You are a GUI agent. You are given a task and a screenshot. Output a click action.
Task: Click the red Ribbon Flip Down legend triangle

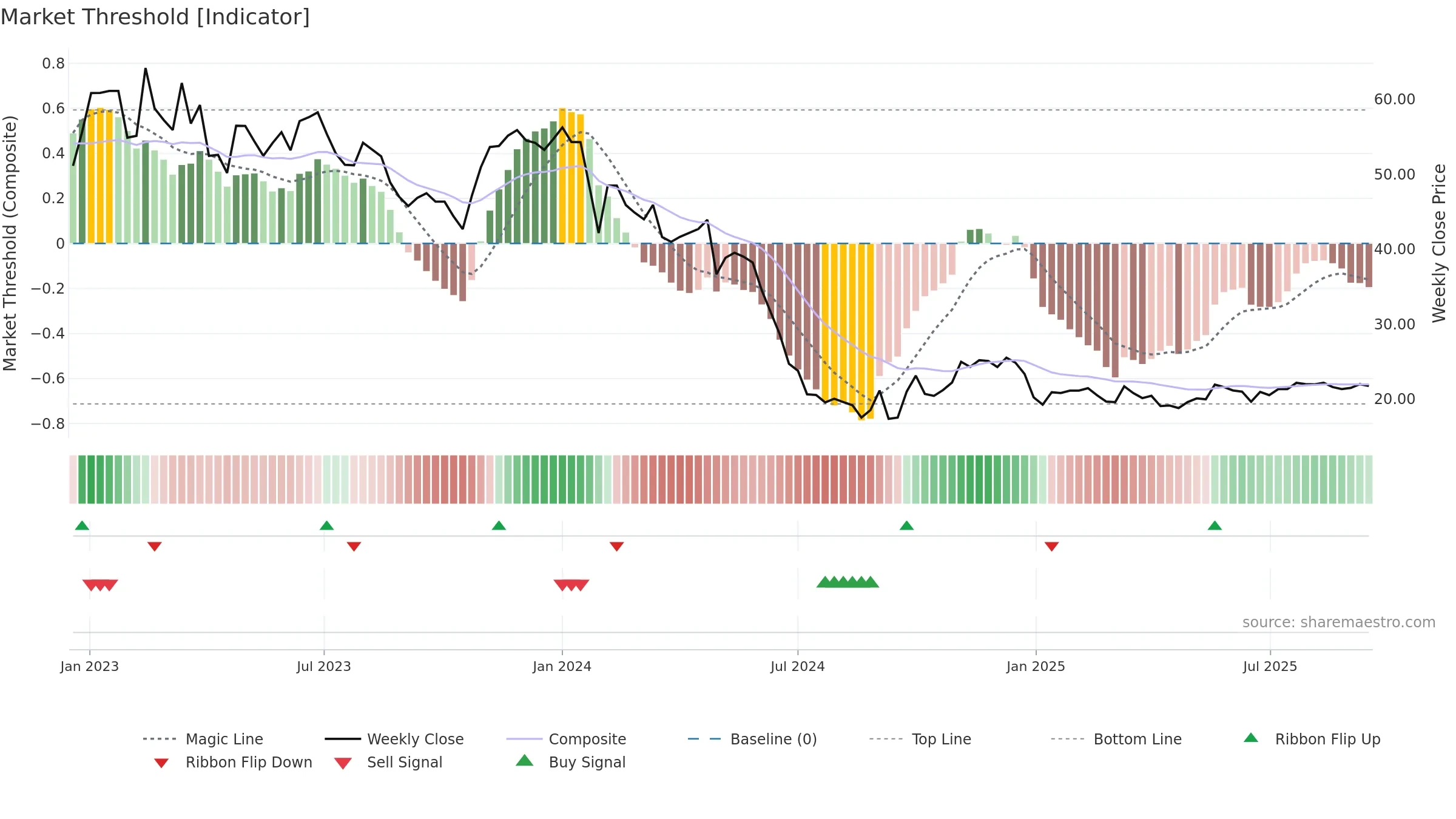161,763
